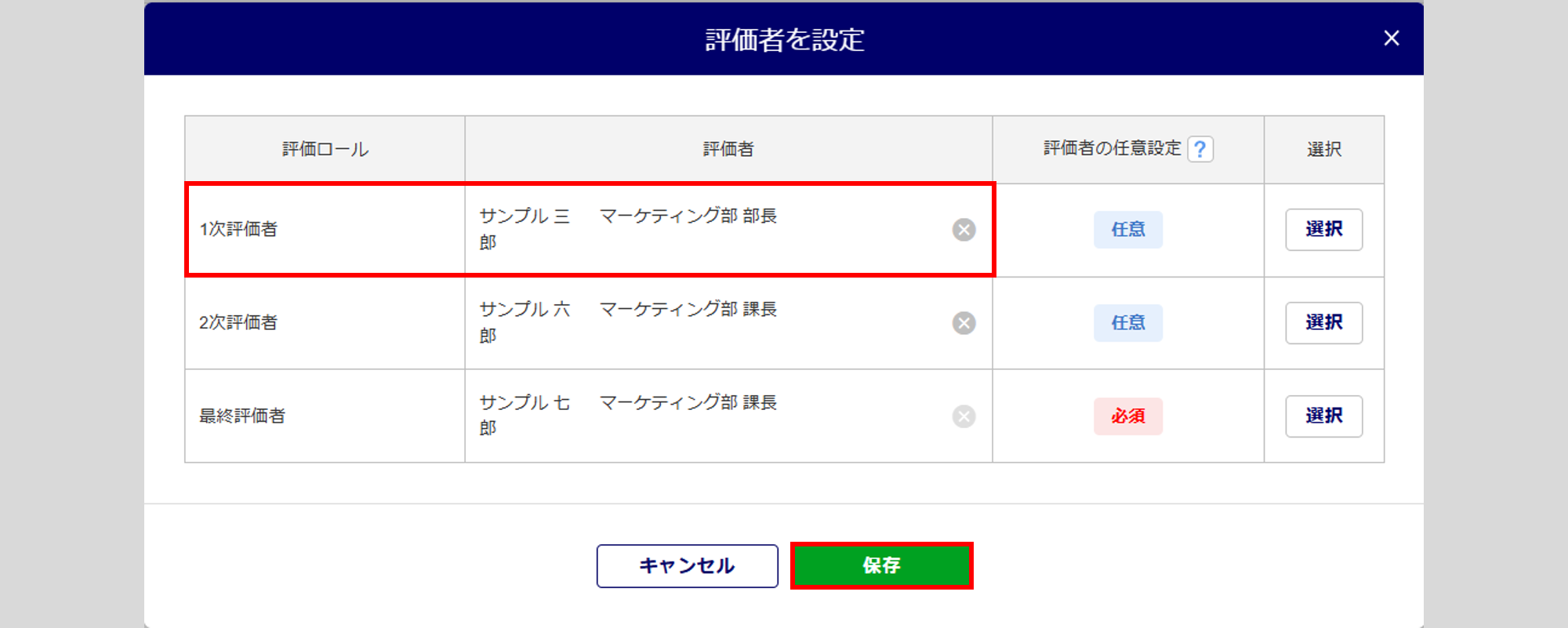The height and width of the screenshot is (628, 1568).
Task: Click 選択 button for 1次評価者
Action: click(x=1324, y=230)
